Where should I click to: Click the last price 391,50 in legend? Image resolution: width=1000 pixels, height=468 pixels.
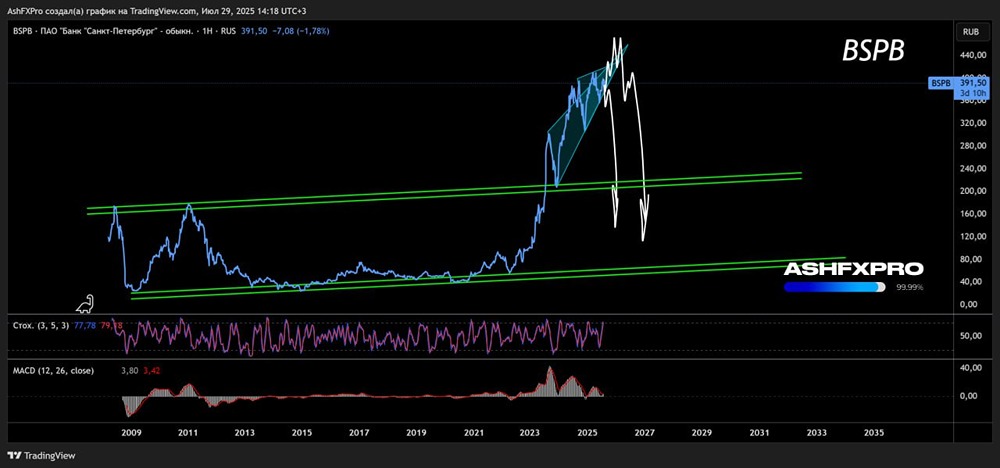click(254, 31)
